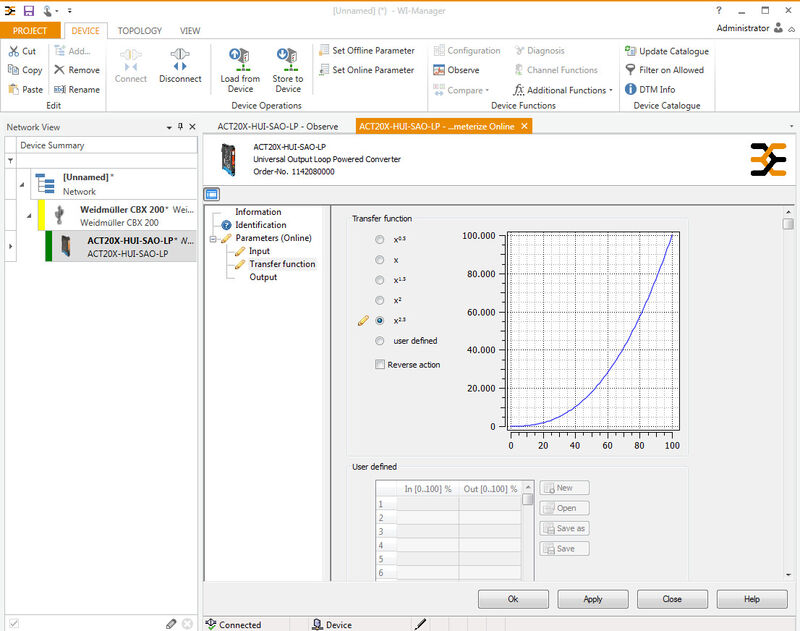Collapse the Parameters (Online) tree node
The image size is (800, 631).
[x=214, y=239]
